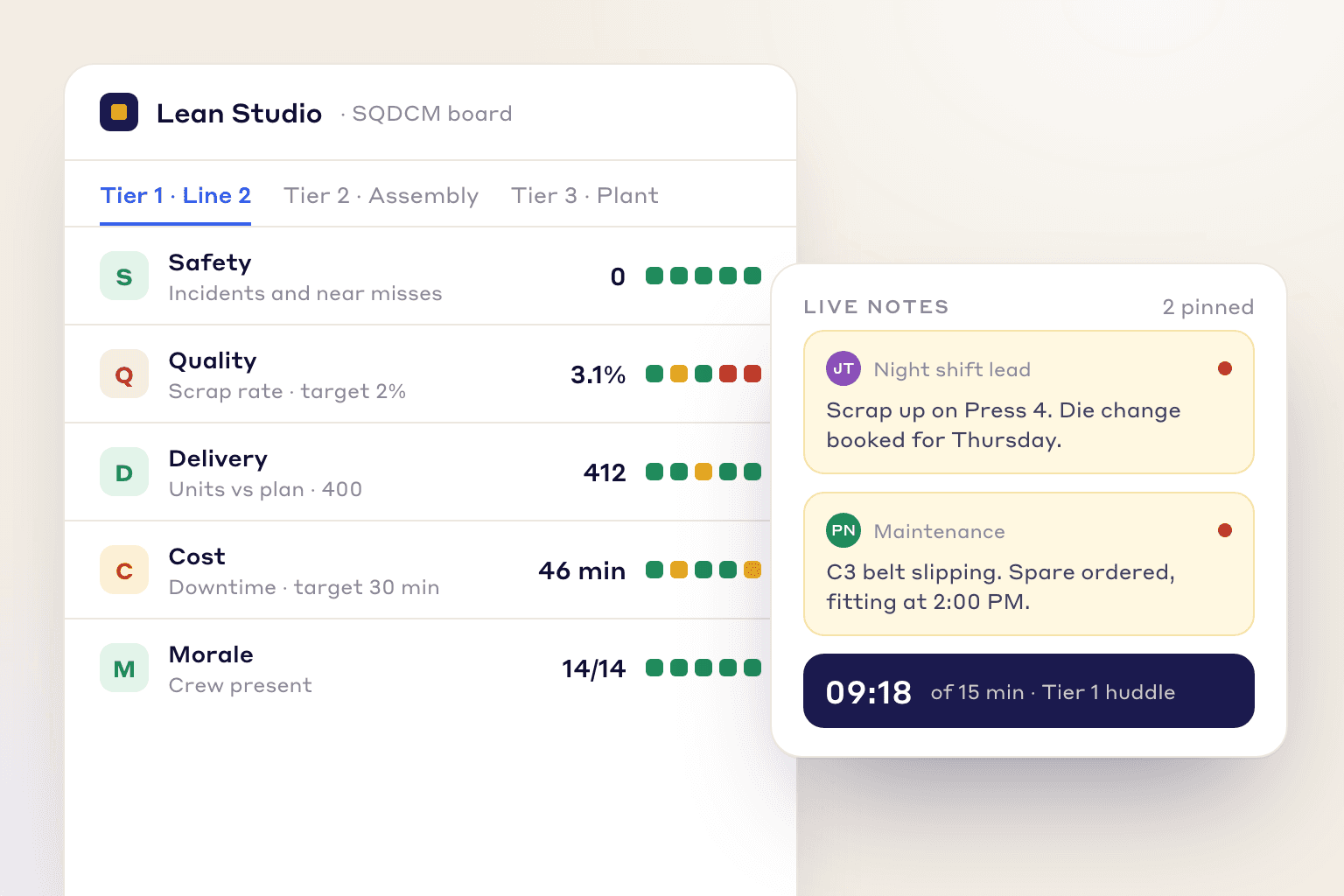The image size is (1344, 896).
Task: Click the amber dot in Delivery row
Action: coord(703,472)
